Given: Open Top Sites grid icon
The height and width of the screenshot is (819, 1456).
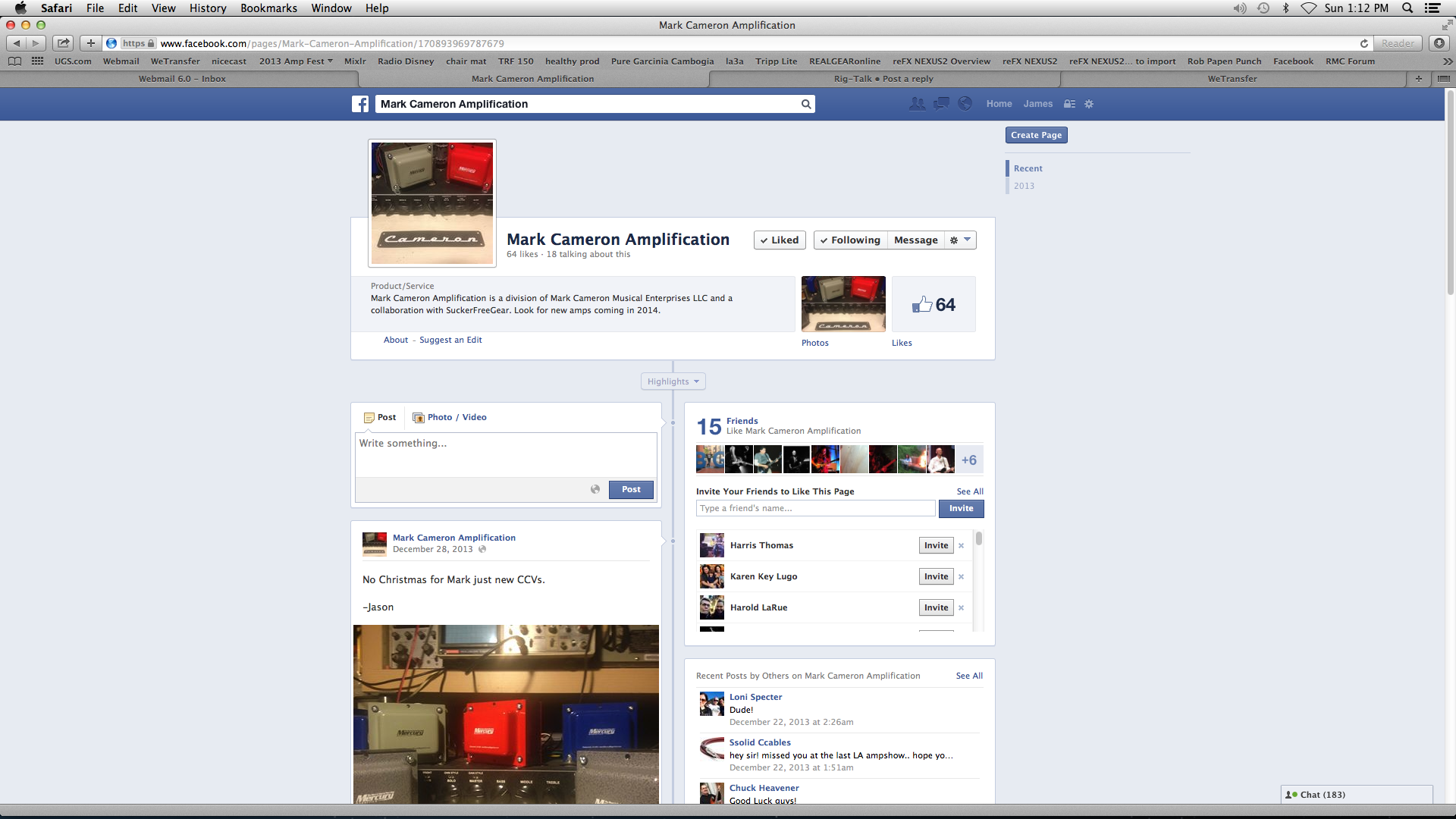Looking at the screenshot, I should (x=37, y=61).
